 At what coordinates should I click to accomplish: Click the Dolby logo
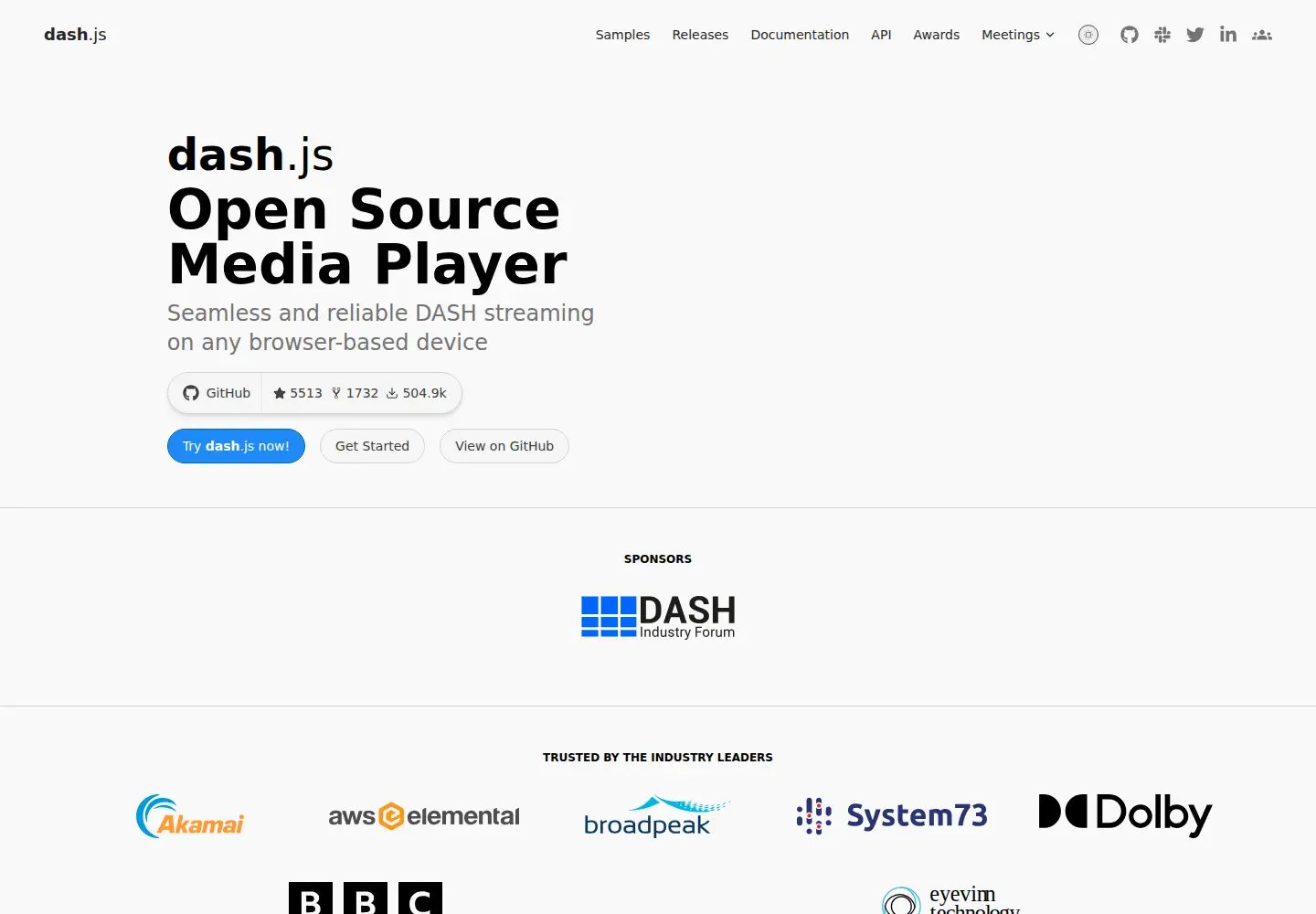pos(1125,815)
